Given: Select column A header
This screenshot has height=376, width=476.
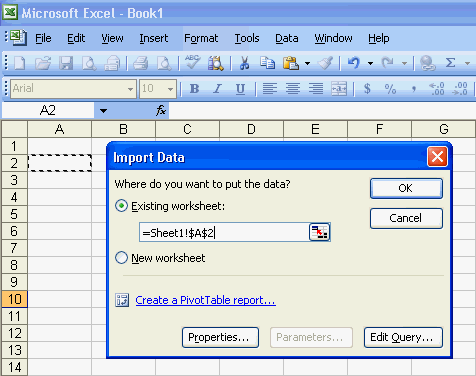Looking at the screenshot, I should point(59,129).
